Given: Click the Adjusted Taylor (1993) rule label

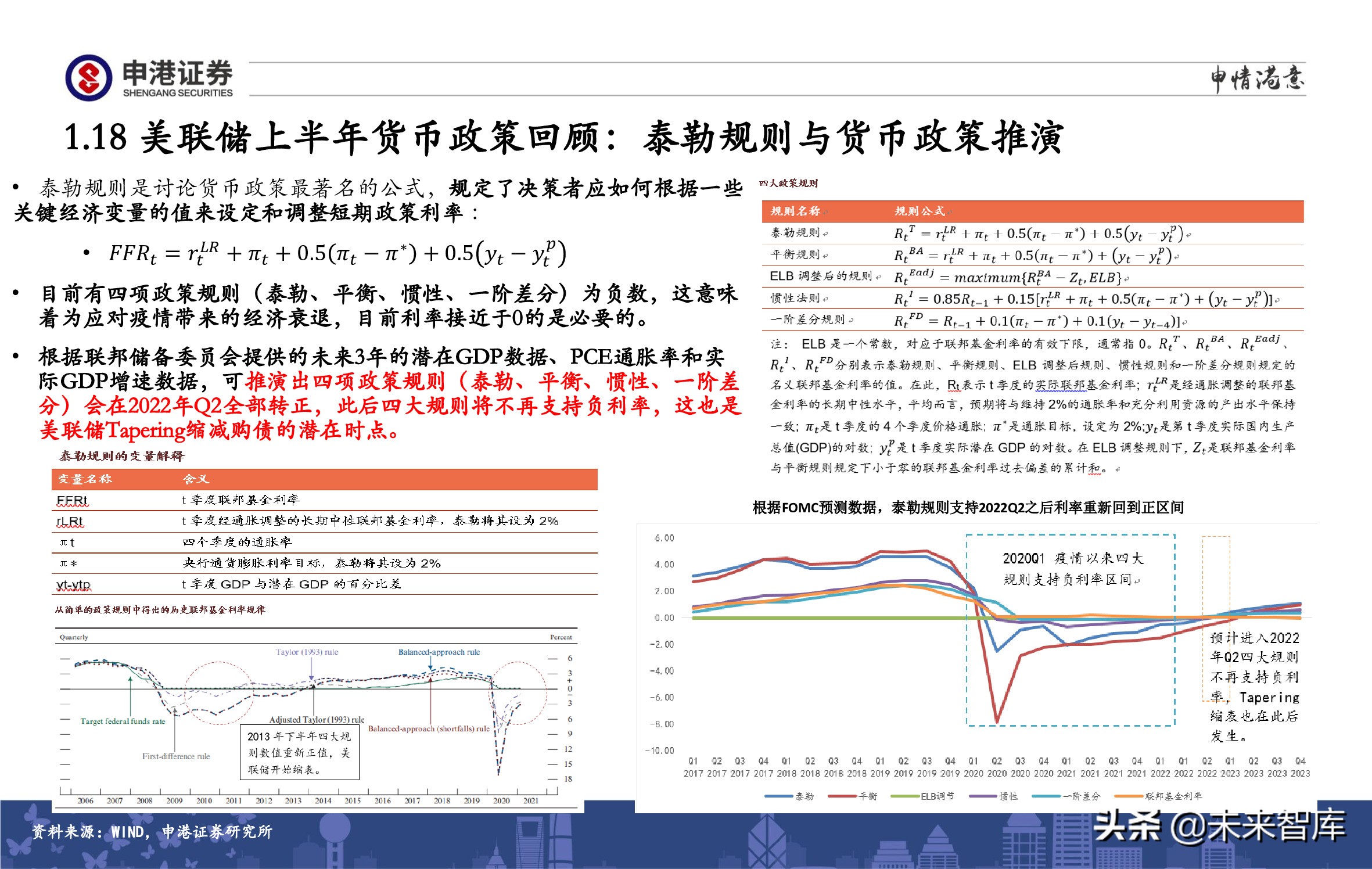Looking at the screenshot, I should tap(317, 720).
